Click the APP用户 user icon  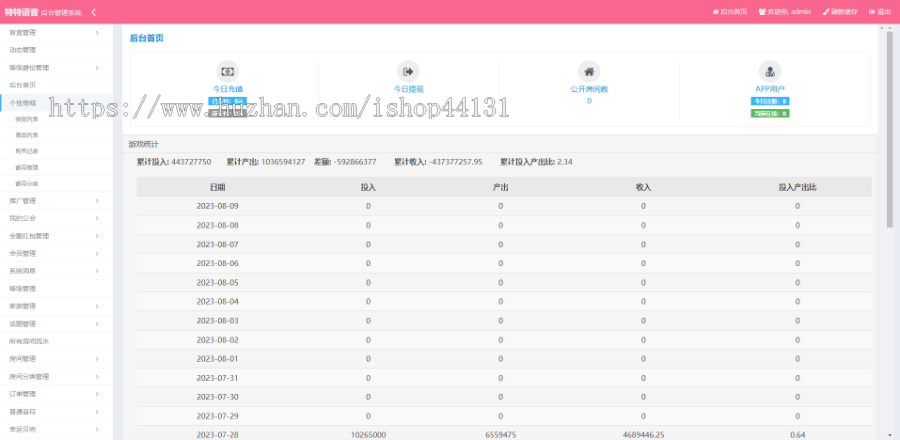click(770, 72)
